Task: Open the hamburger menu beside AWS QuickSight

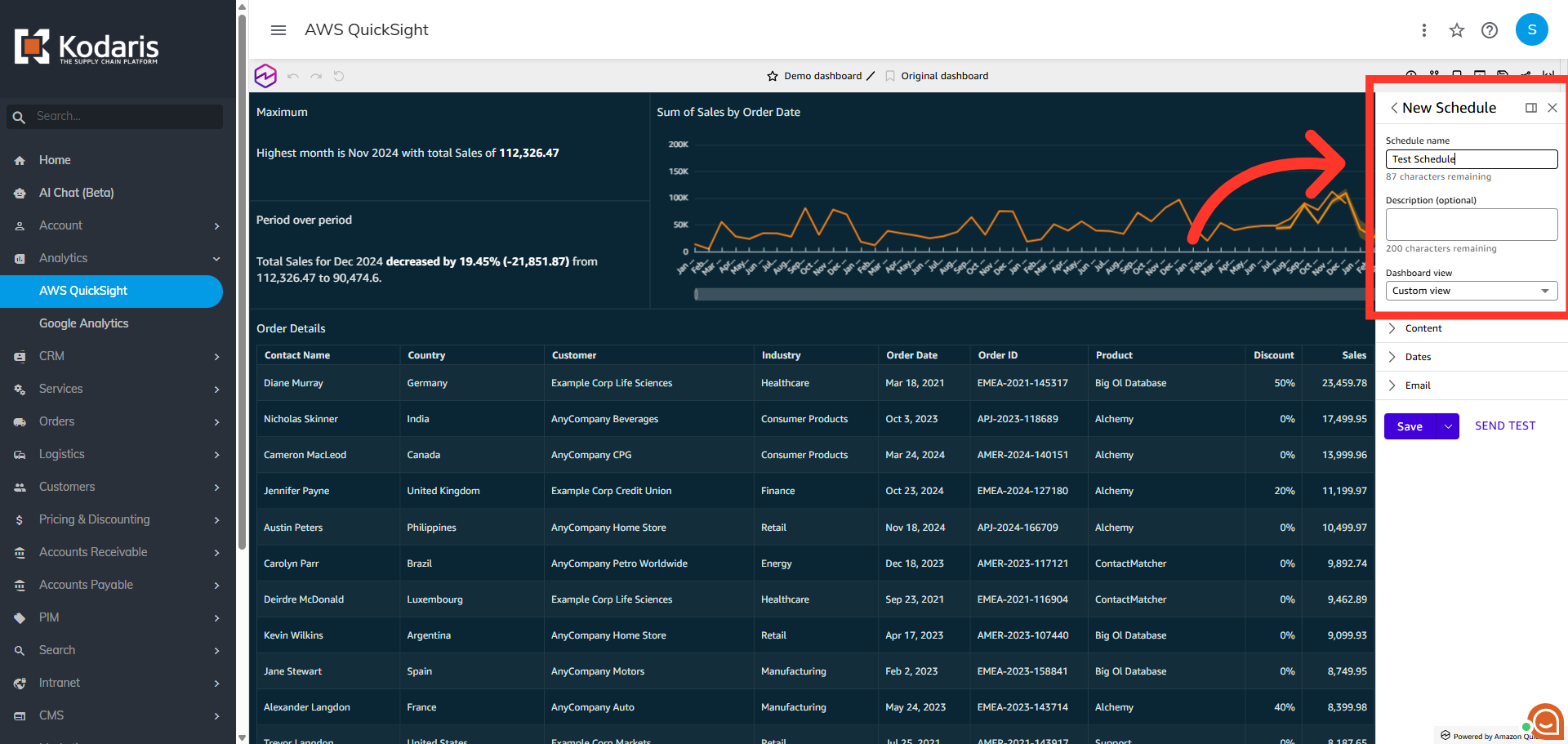Action: pos(278,30)
